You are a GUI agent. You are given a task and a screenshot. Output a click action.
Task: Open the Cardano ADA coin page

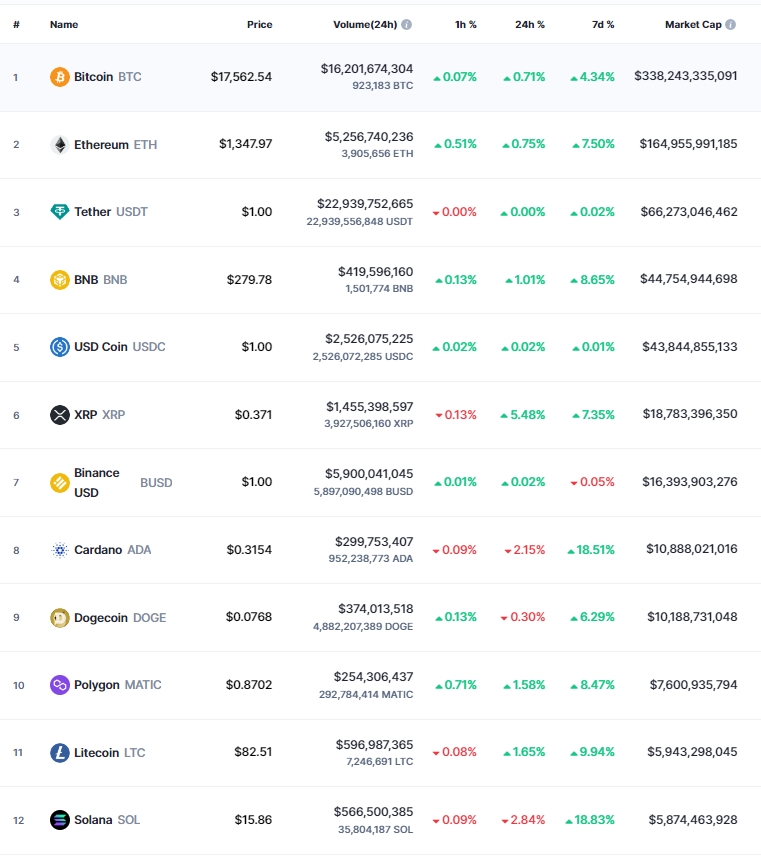[112, 550]
